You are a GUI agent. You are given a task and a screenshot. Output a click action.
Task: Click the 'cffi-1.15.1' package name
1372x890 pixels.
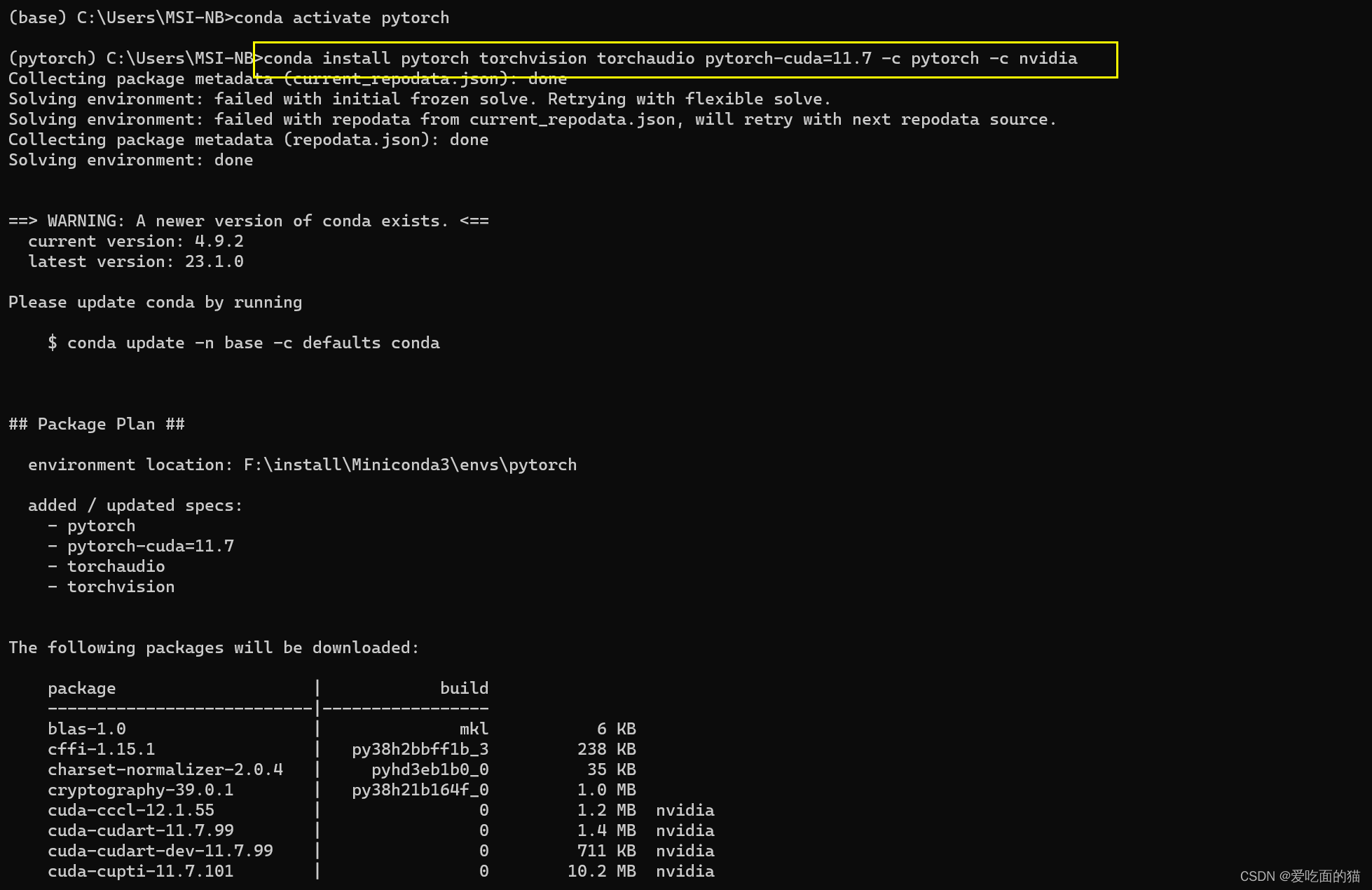click(101, 750)
